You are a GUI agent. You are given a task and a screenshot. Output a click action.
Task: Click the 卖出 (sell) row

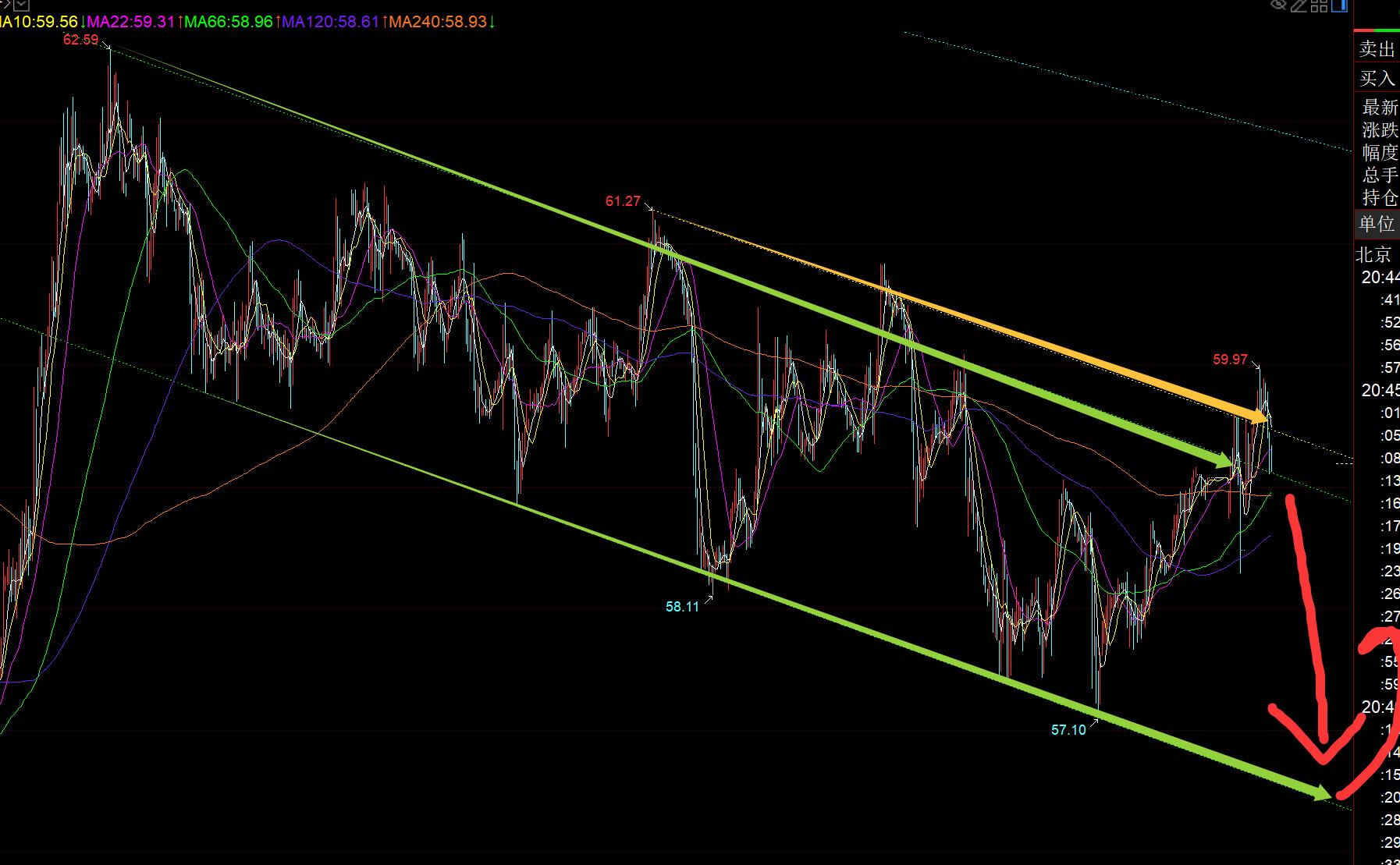(x=1377, y=49)
